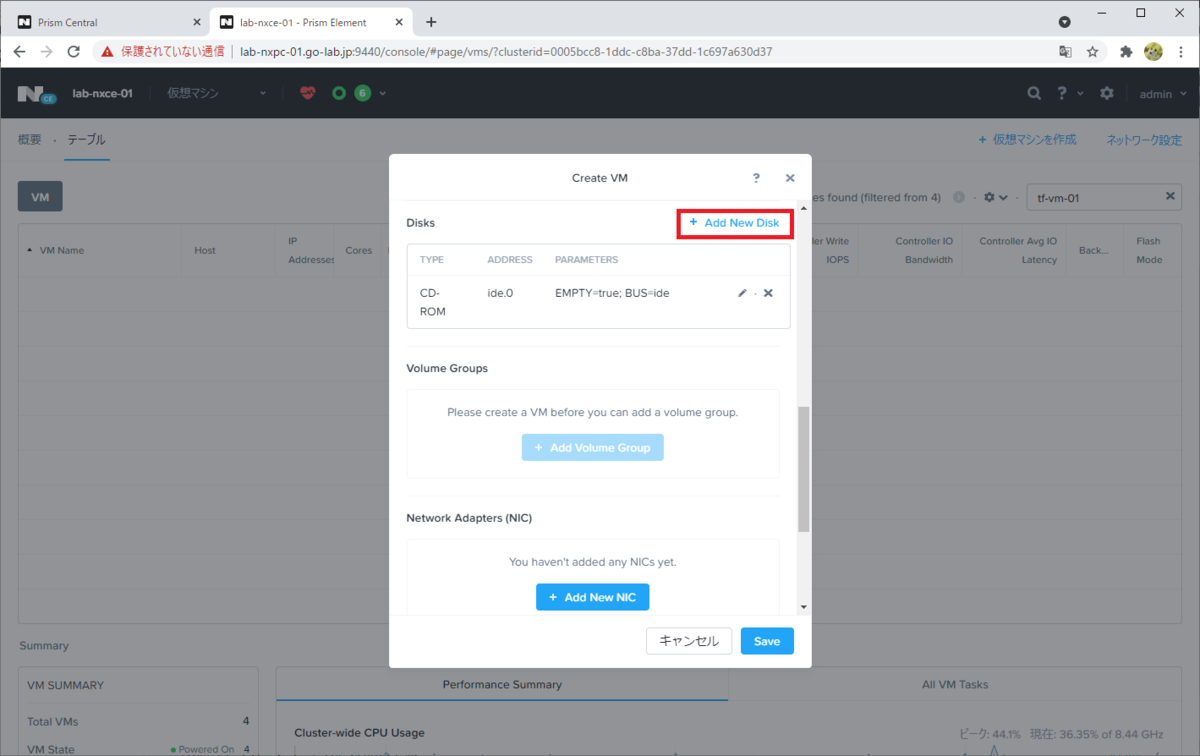Expand the chevron beside the 6 badge

pyautogui.click(x=382, y=93)
